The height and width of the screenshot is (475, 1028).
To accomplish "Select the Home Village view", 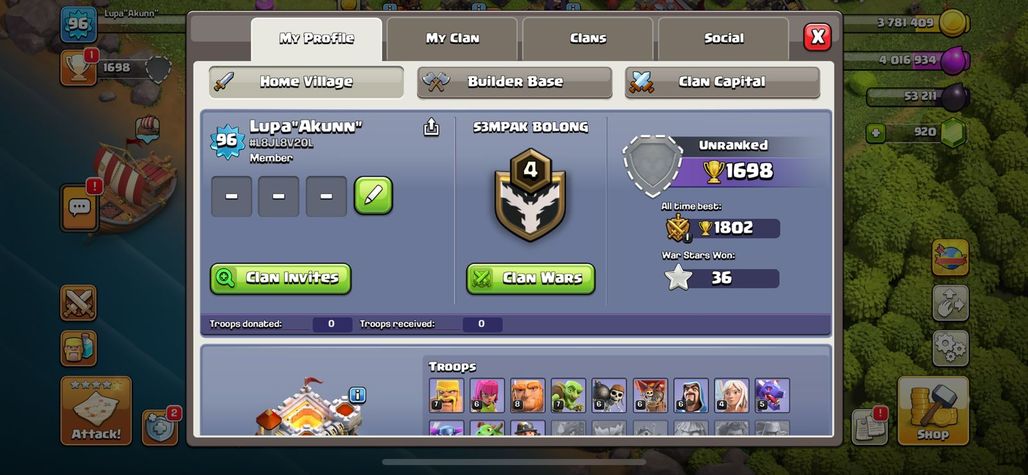I will tap(306, 82).
